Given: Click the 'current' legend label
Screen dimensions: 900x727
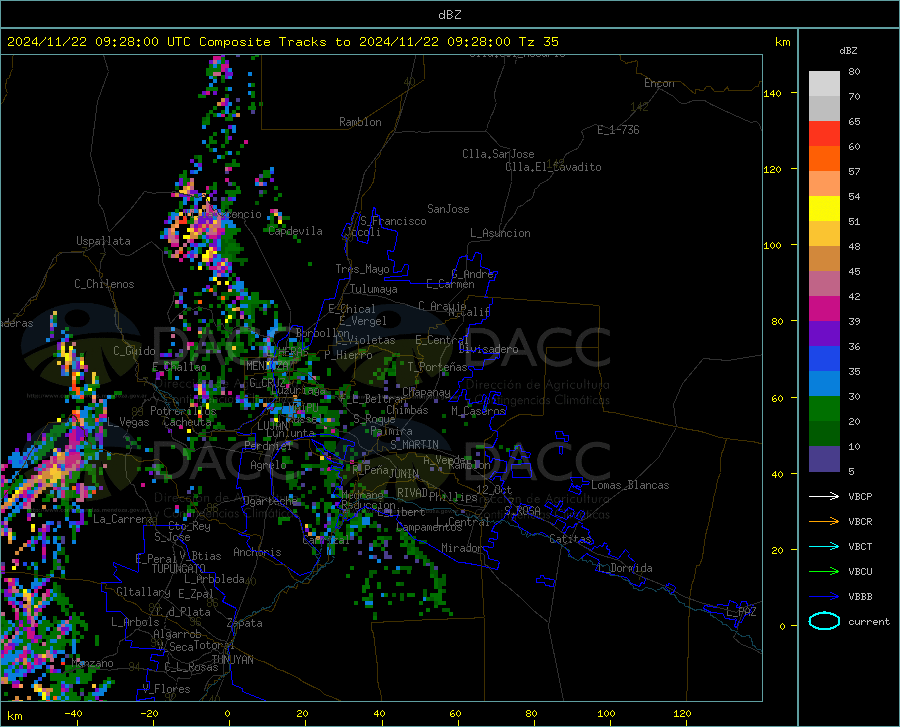Looking at the screenshot, I should point(868,621).
